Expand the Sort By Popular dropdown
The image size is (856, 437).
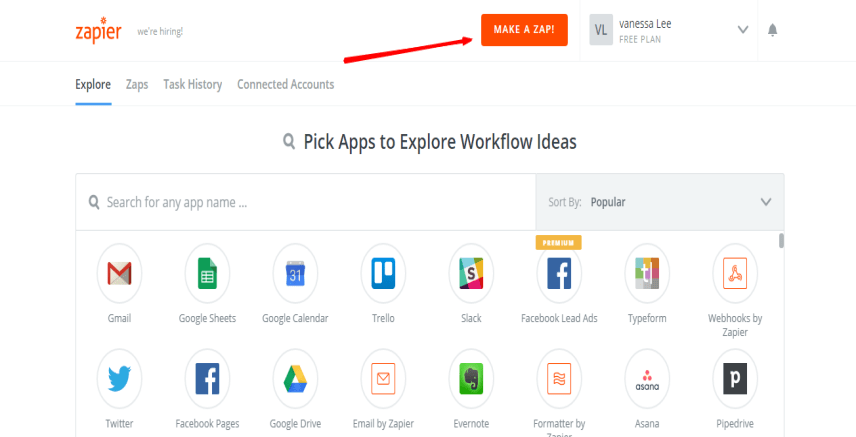point(660,202)
